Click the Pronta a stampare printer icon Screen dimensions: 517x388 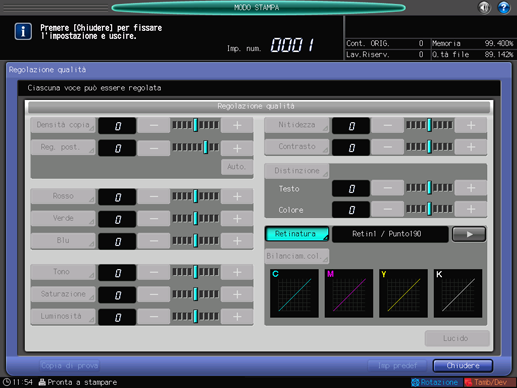[x=42, y=382]
